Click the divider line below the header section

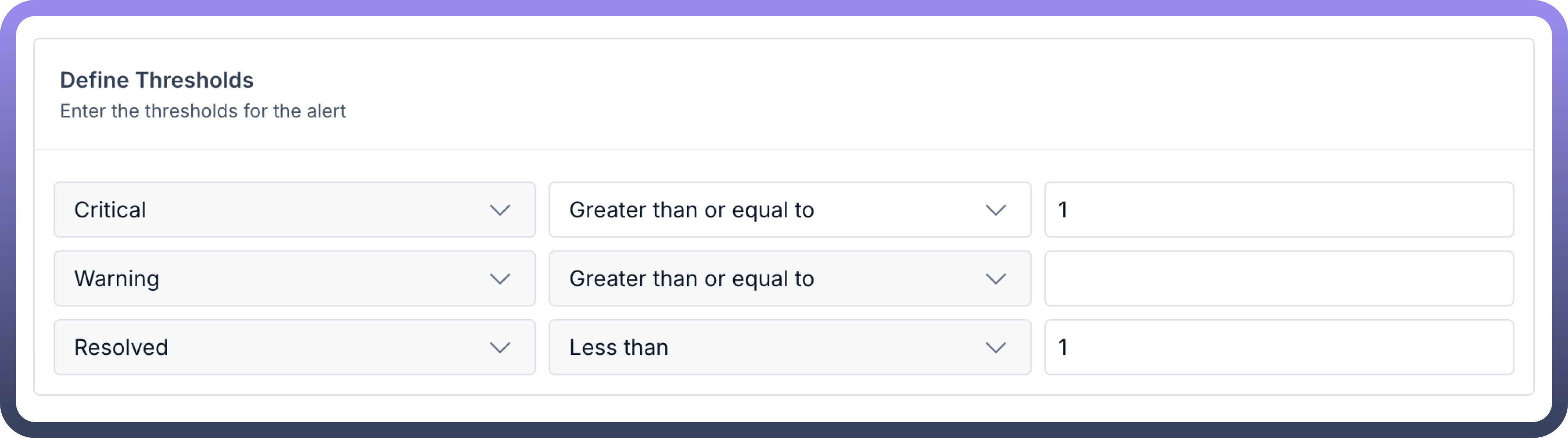tap(784, 149)
